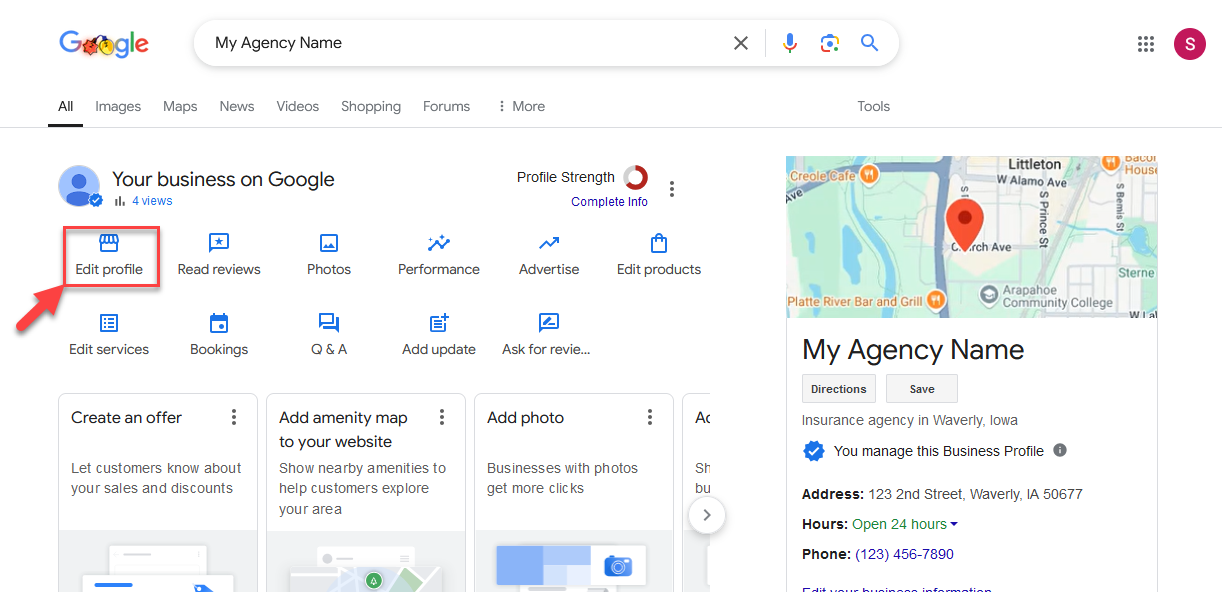
Task: Open the Photos shortcut icon
Action: pyautogui.click(x=329, y=243)
